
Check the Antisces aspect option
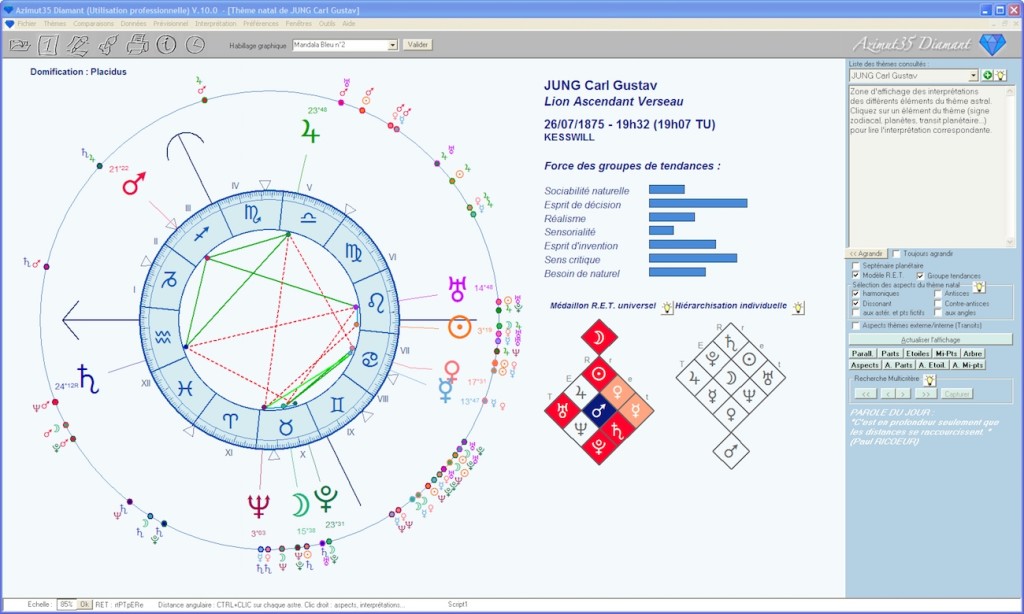[937, 292]
